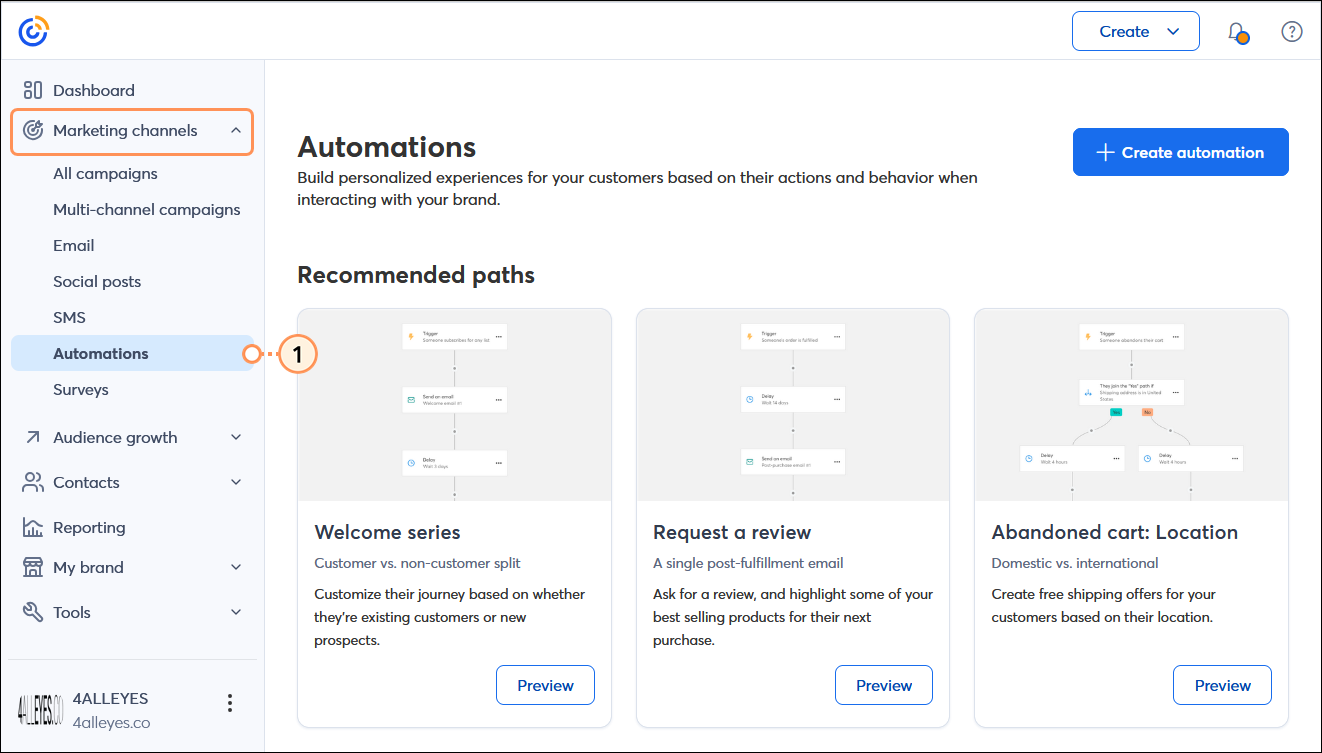Select Automations in sidebar
1322x753 pixels.
pyautogui.click(x=132, y=354)
